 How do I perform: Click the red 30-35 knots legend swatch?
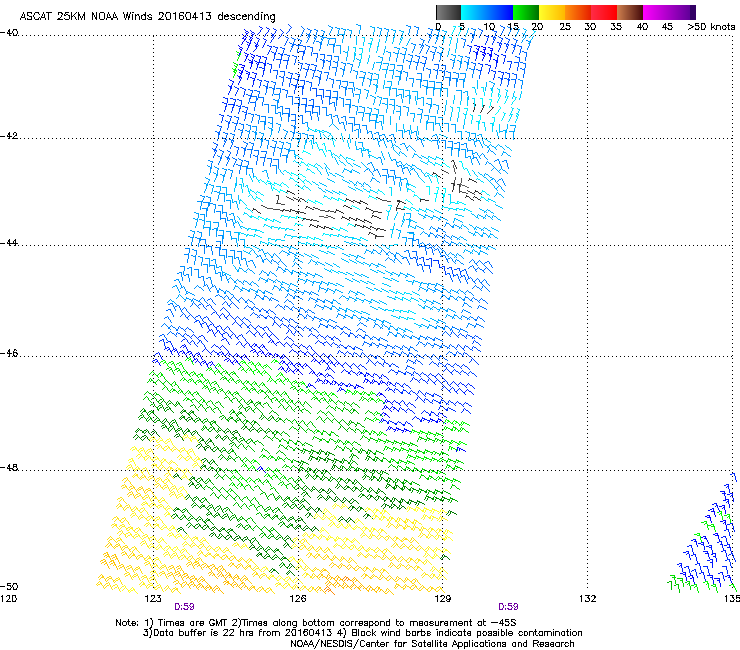pos(604,12)
